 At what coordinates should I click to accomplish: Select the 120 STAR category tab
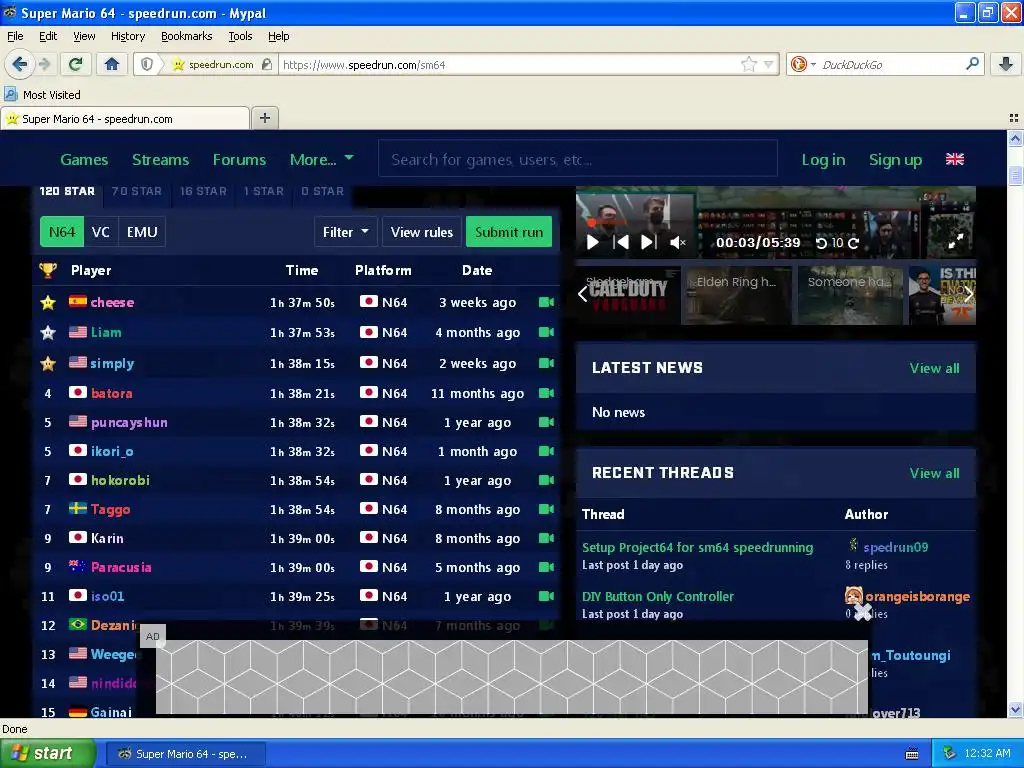point(67,191)
